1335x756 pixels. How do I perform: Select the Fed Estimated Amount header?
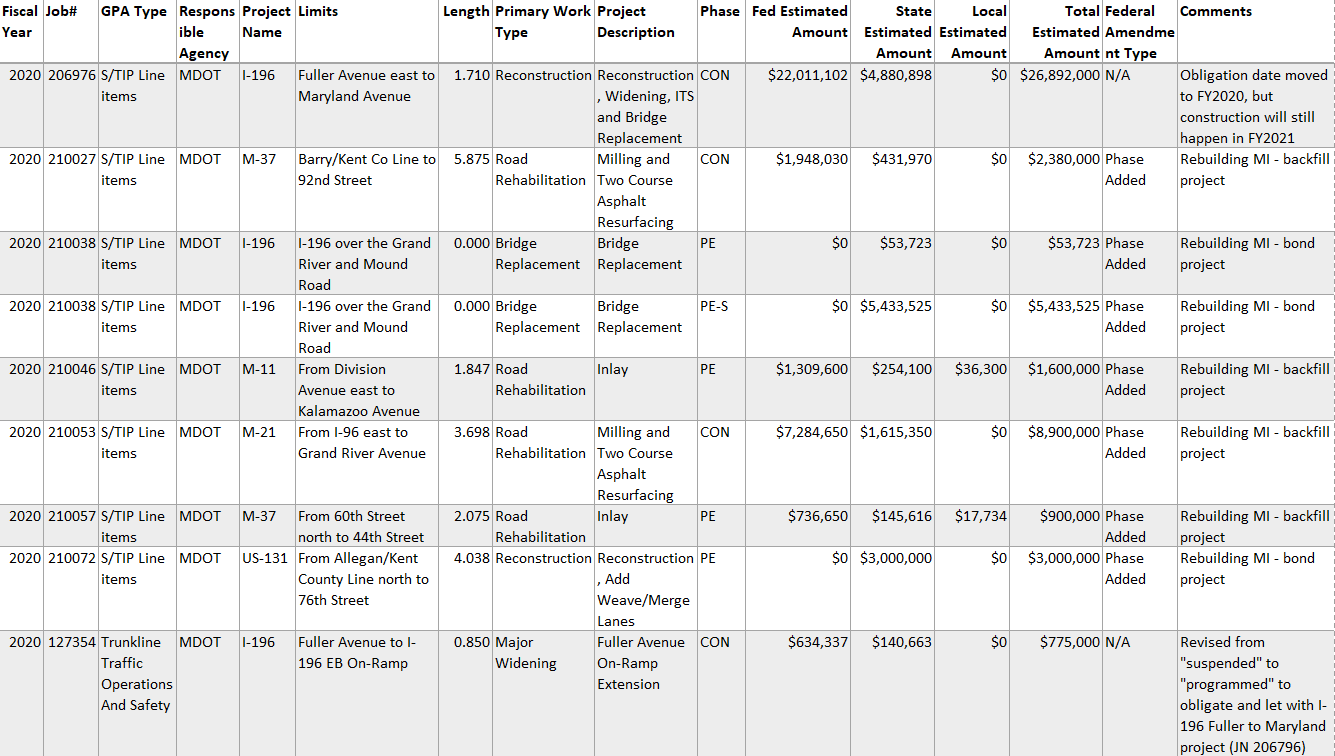(799, 32)
